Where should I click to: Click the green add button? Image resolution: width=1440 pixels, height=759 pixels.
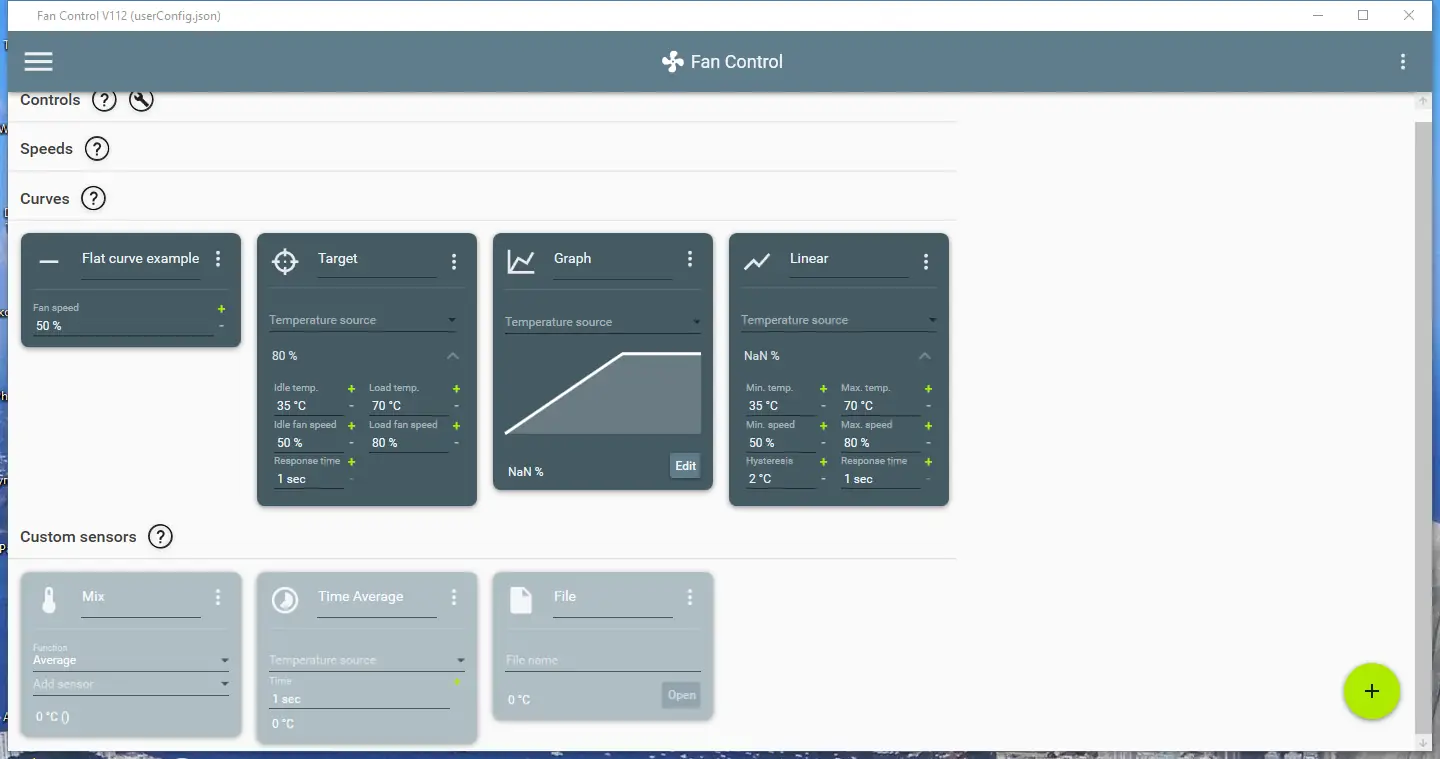[1372, 691]
